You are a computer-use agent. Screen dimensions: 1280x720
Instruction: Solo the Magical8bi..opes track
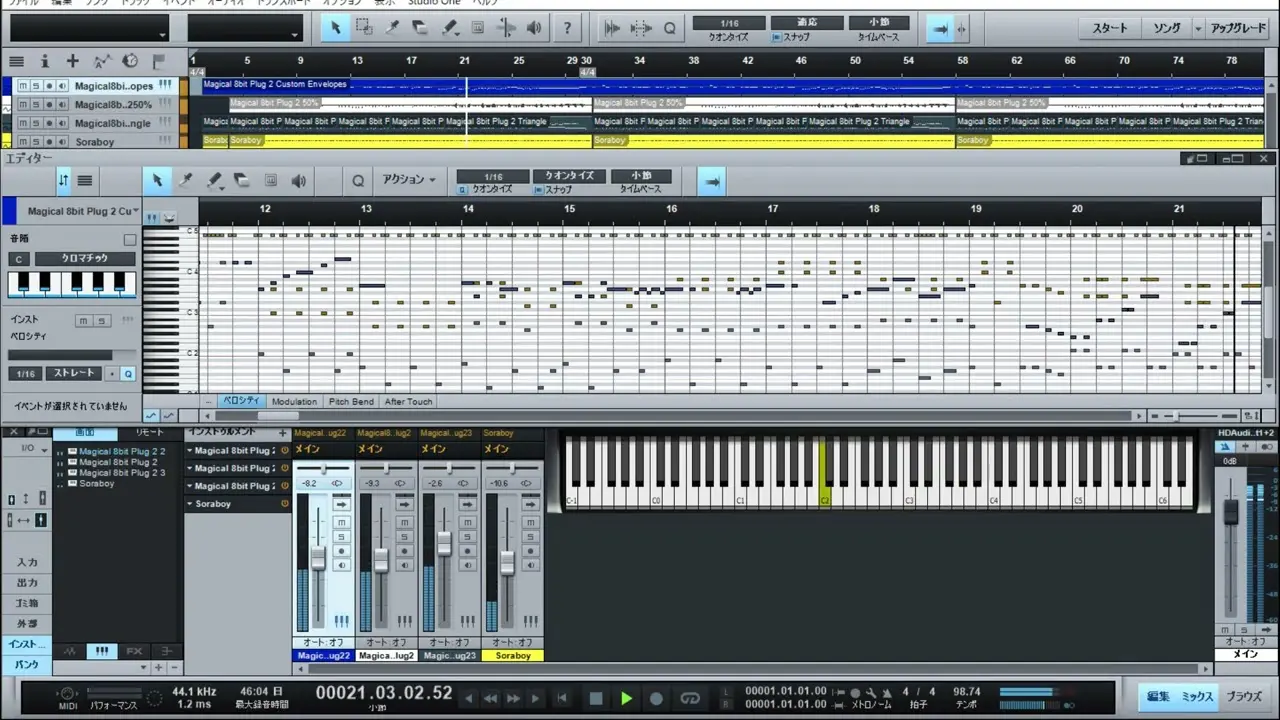pos(35,86)
